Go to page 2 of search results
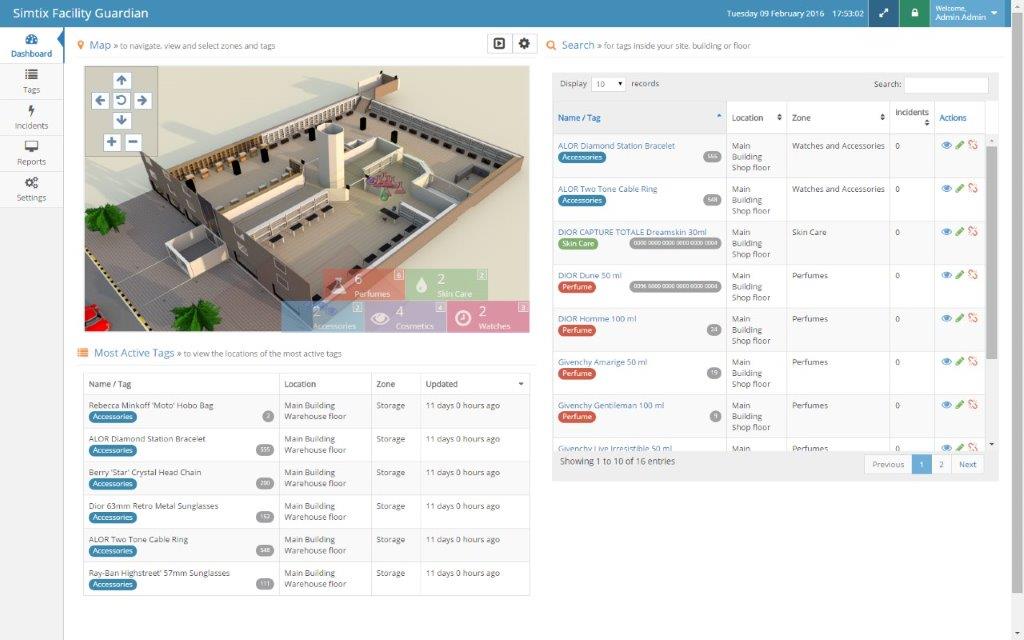Image resolution: width=1024 pixels, height=640 pixels. (941, 464)
